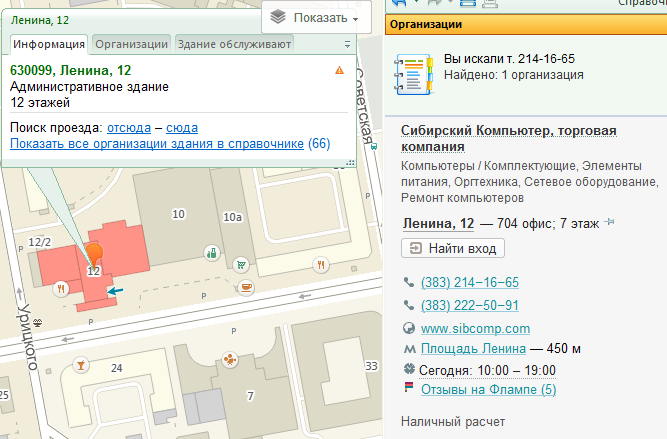This screenshot has width=667, height=439.
Task: Click the restaurant icon near Советская street
Action: click(x=320, y=265)
